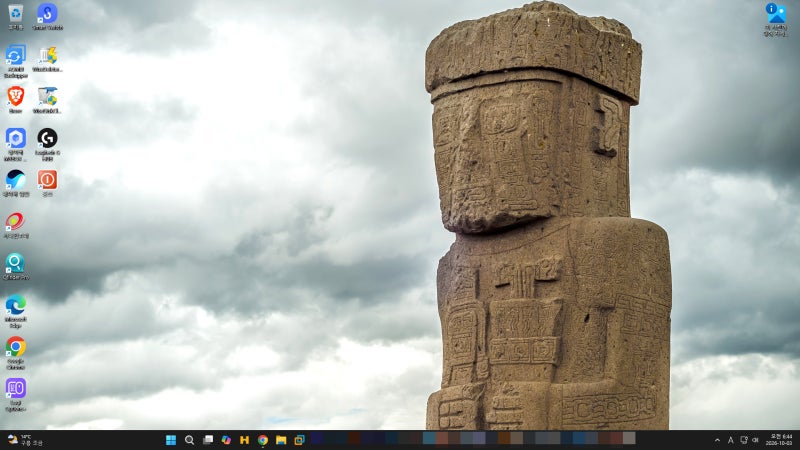The image size is (800, 450).
Task: Open the volume tray icon
Action: pyautogui.click(x=756, y=440)
